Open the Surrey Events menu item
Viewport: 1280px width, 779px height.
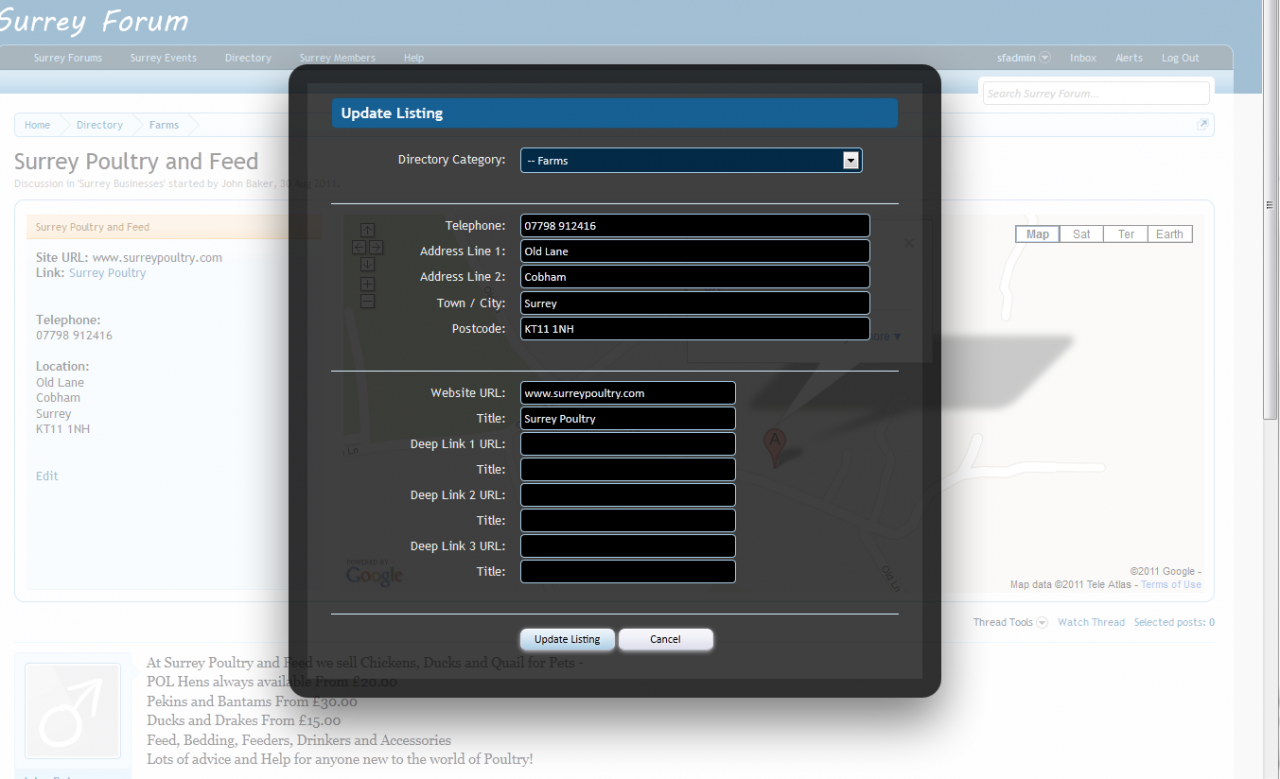163,58
